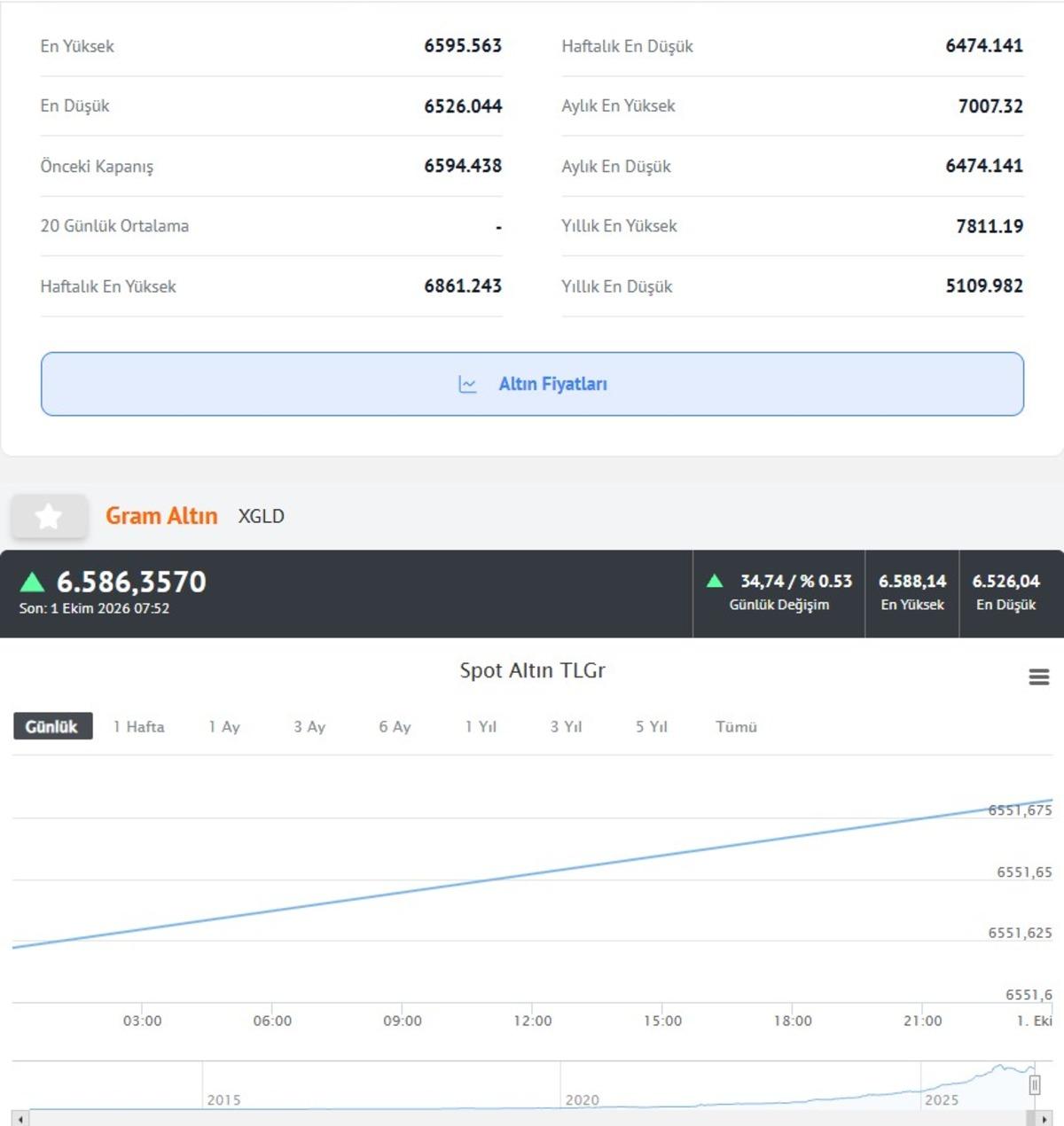Viewport: 1064px width, 1126px height.
Task: Select Önceki Kapanış value 6594.438
Action: (463, 166)
